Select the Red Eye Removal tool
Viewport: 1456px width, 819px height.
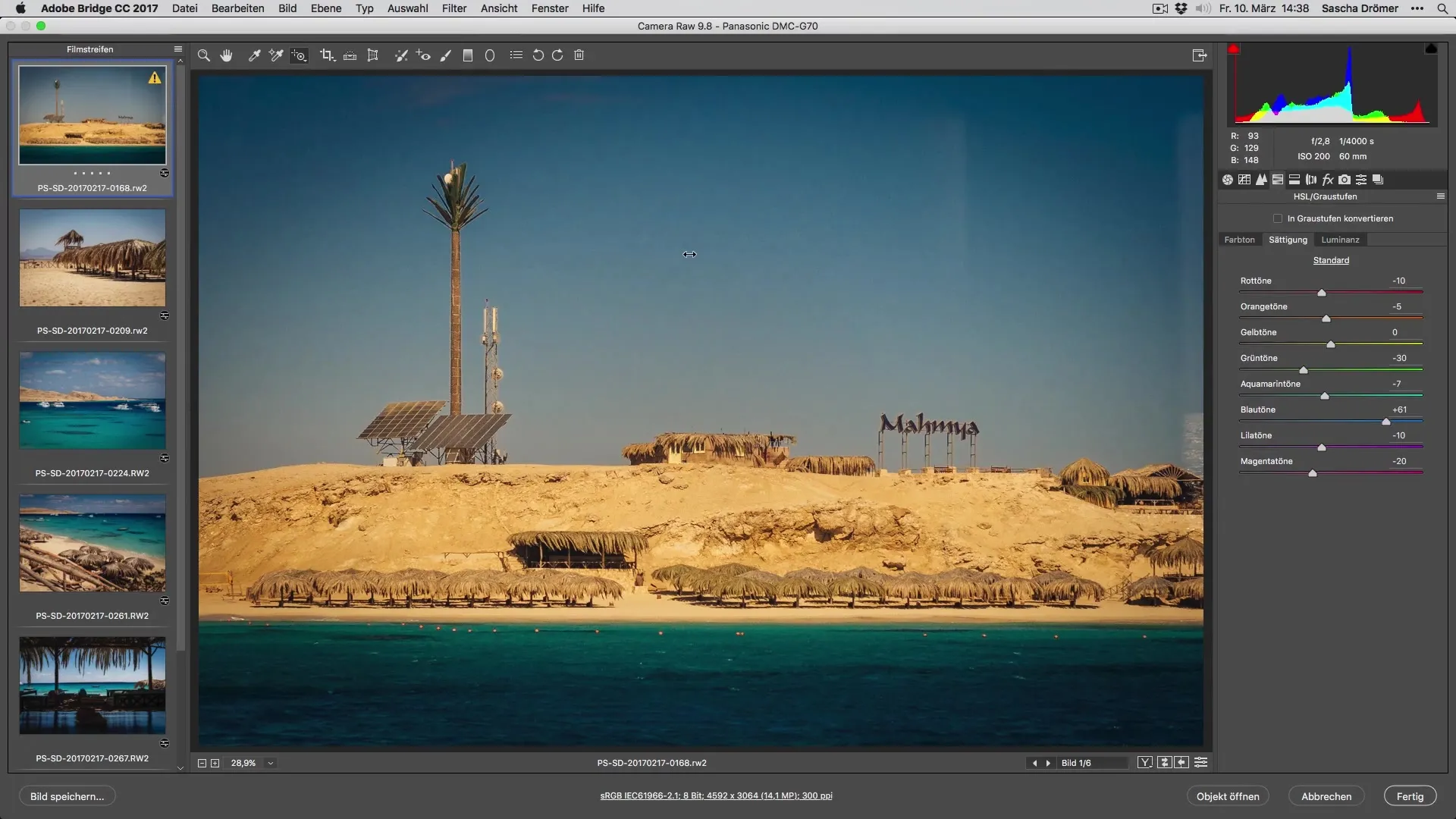pos(423,55)
